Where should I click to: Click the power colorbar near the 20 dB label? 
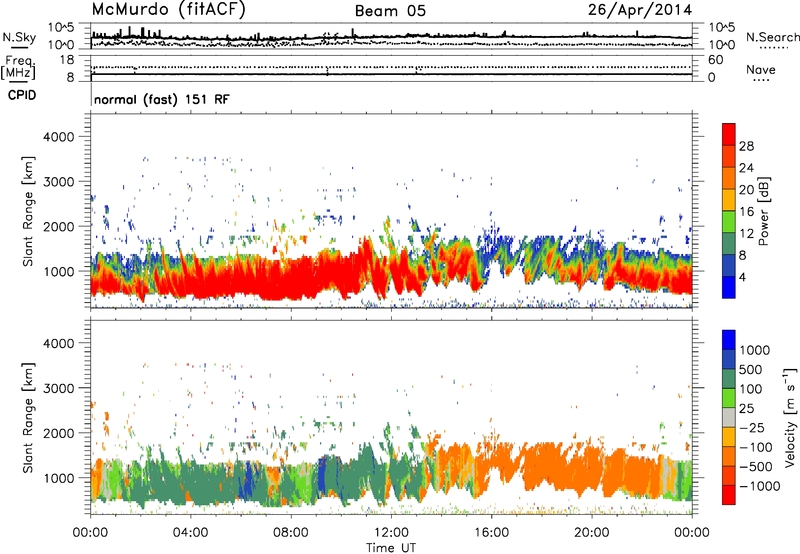[729, 189]
